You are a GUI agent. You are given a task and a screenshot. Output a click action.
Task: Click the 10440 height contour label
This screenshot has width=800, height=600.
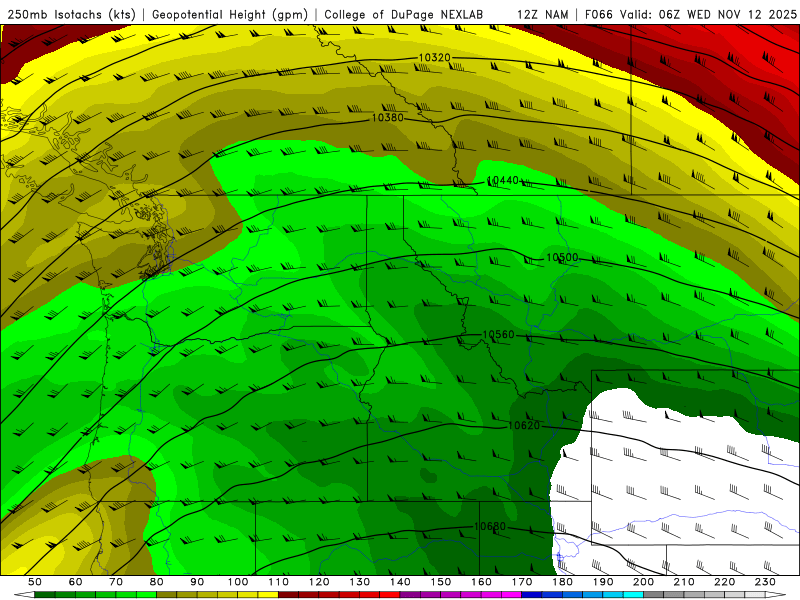point(503,181)
